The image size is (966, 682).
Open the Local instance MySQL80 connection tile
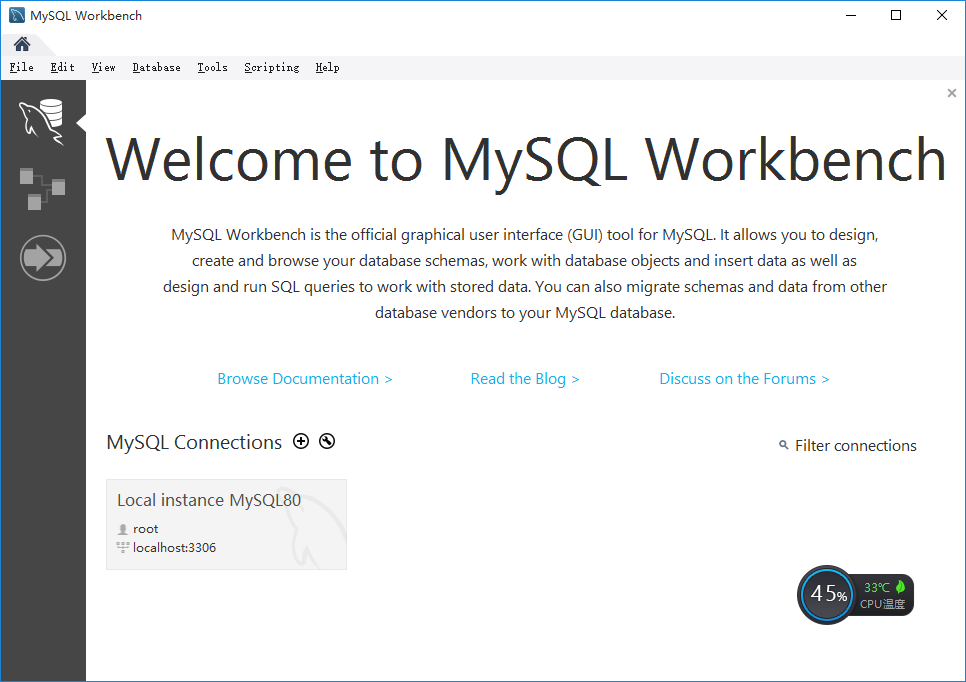click(x=226, y=524)
